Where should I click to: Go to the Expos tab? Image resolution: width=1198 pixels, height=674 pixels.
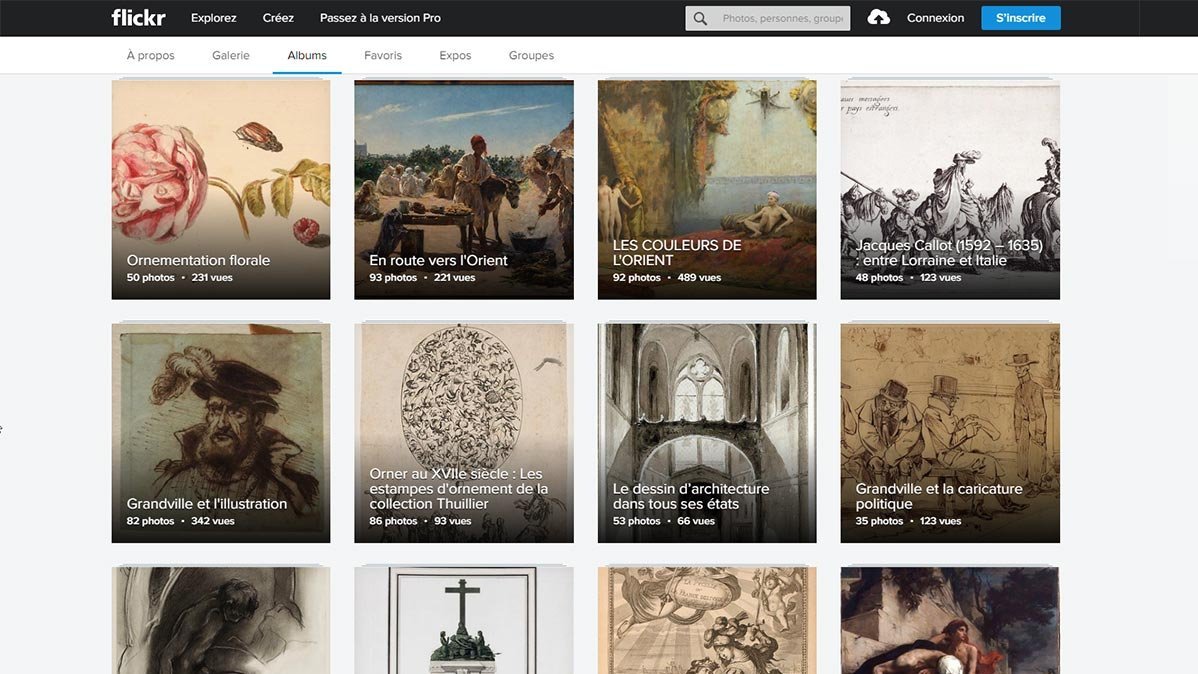(x=455, y=55)
